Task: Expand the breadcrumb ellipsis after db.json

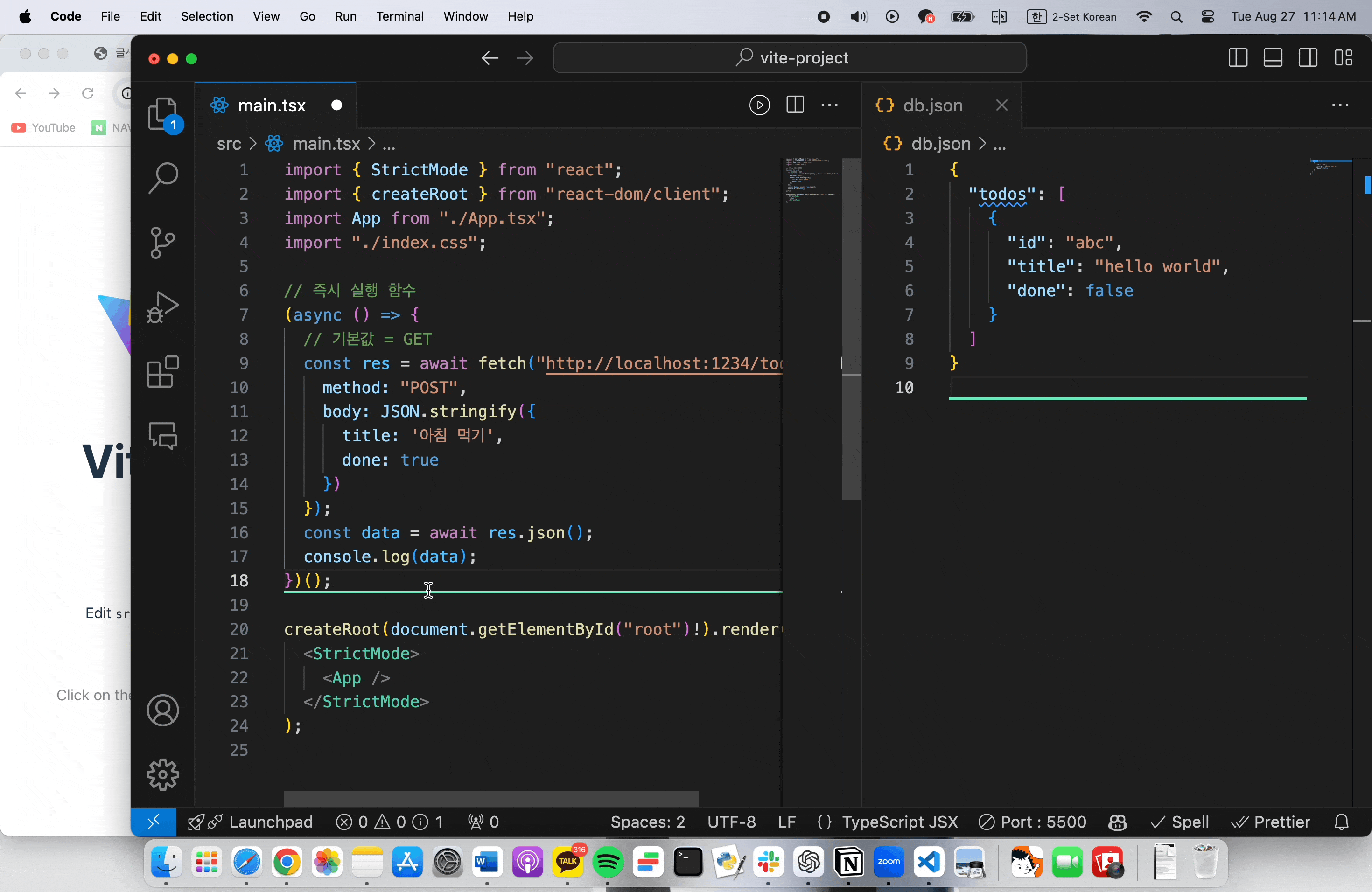Action: (1000, 144)
